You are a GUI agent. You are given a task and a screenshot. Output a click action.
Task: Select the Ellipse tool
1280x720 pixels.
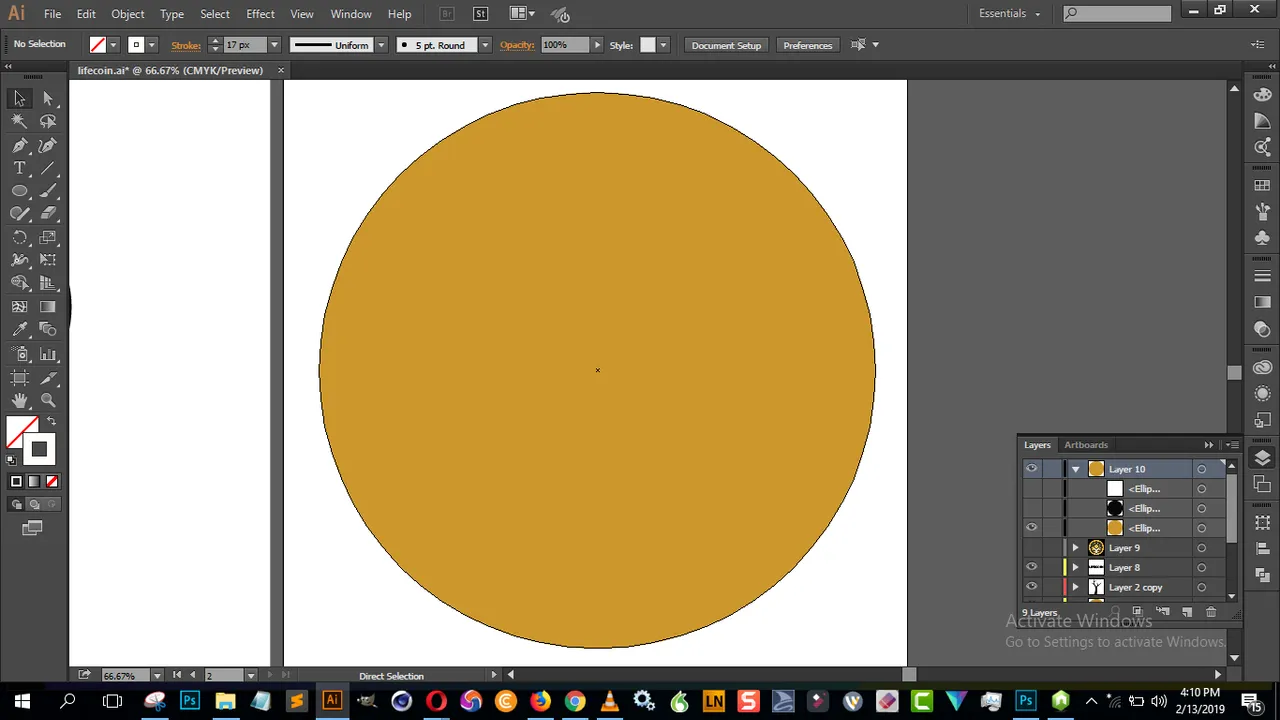pos(19,191)
